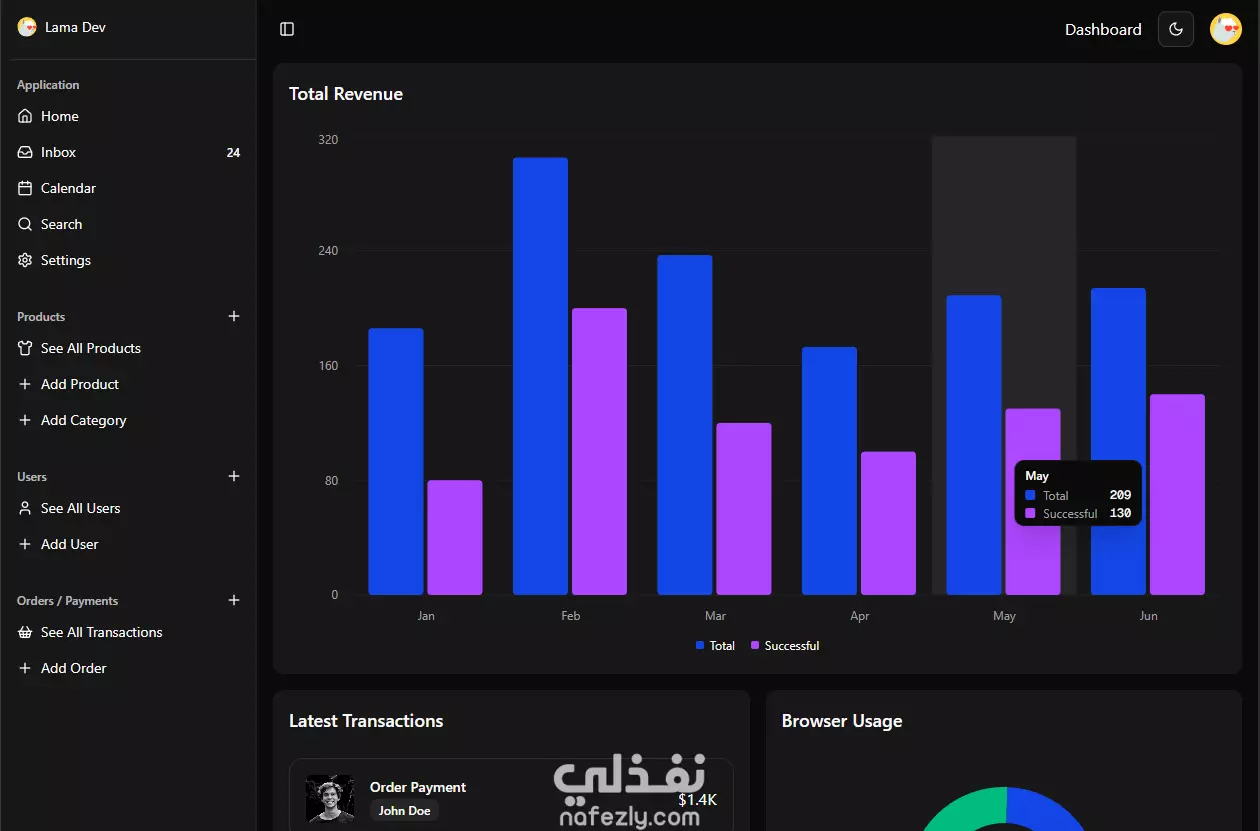The width and height of the screenshot is (1260, 831).
Task: Click the Order Payment title text
Action: [418, 787]
